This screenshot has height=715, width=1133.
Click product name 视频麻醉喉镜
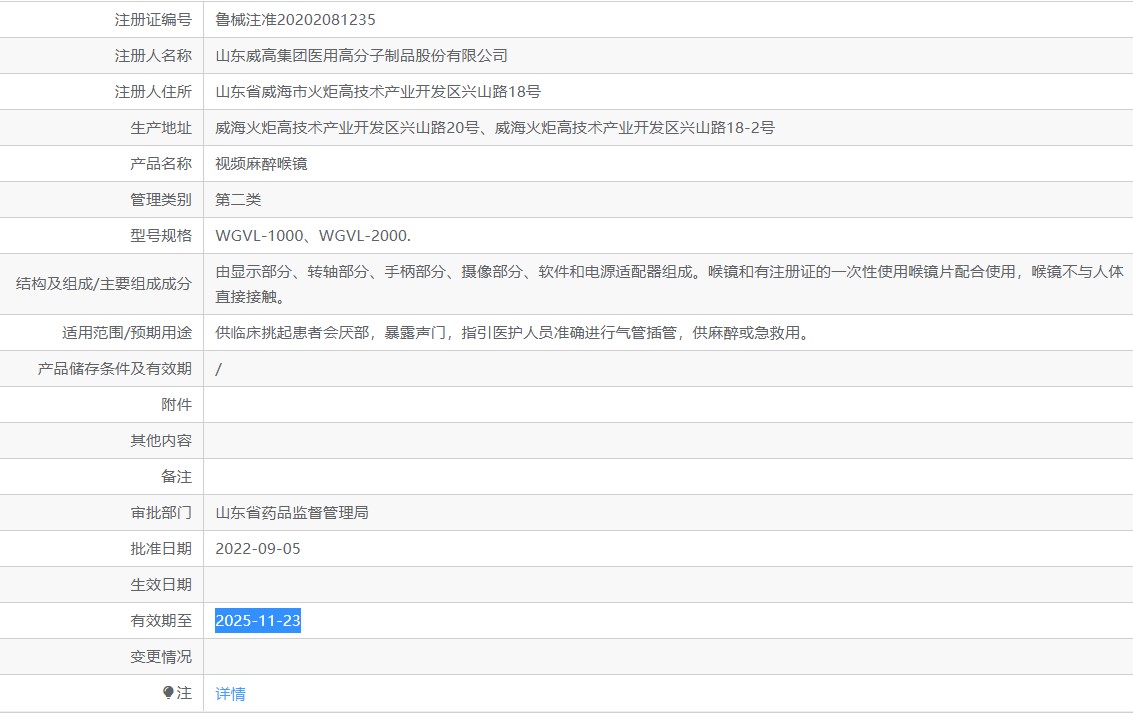click(x=262, y=164)
